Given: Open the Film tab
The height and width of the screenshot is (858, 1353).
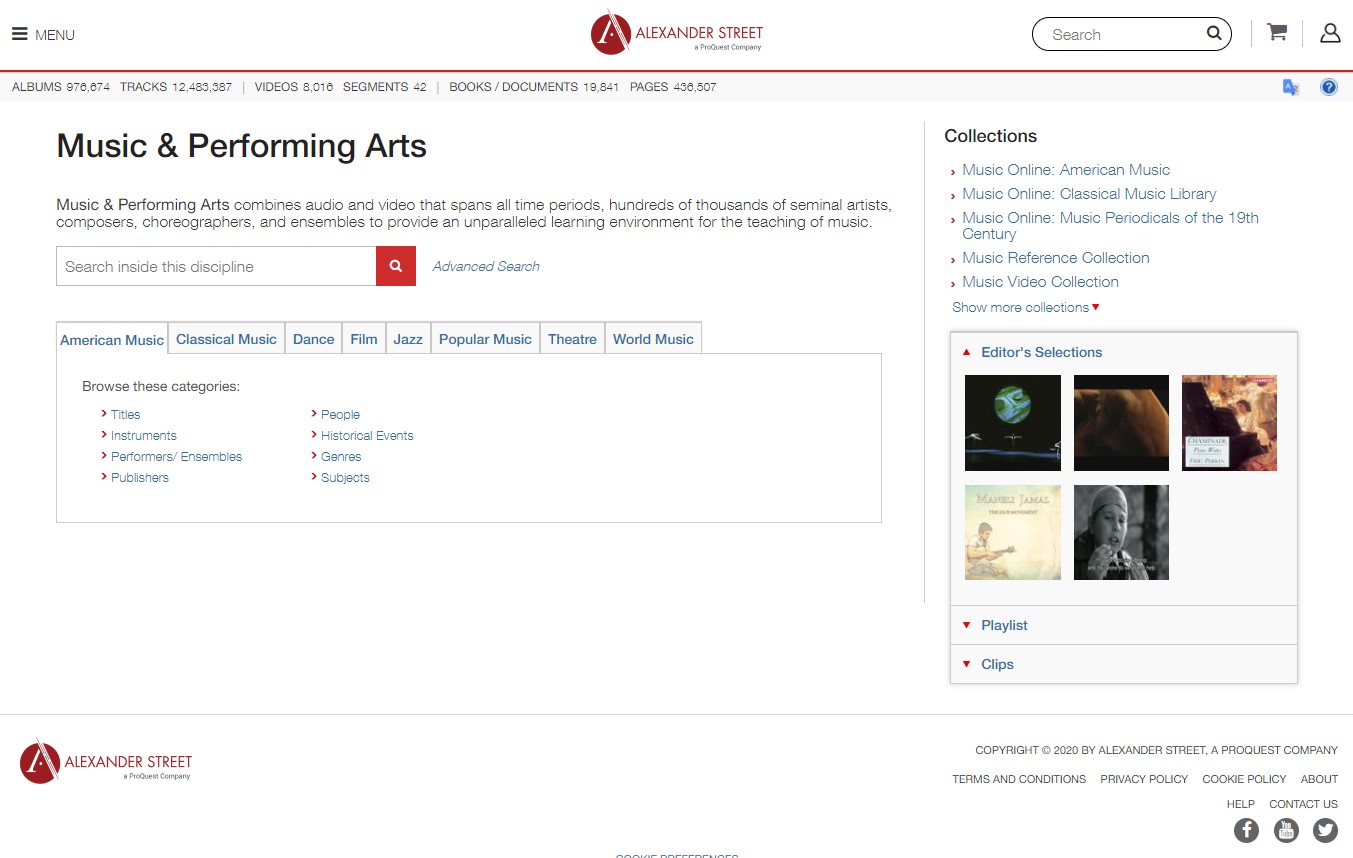Looking at the screenshot, I should point(364,339).
